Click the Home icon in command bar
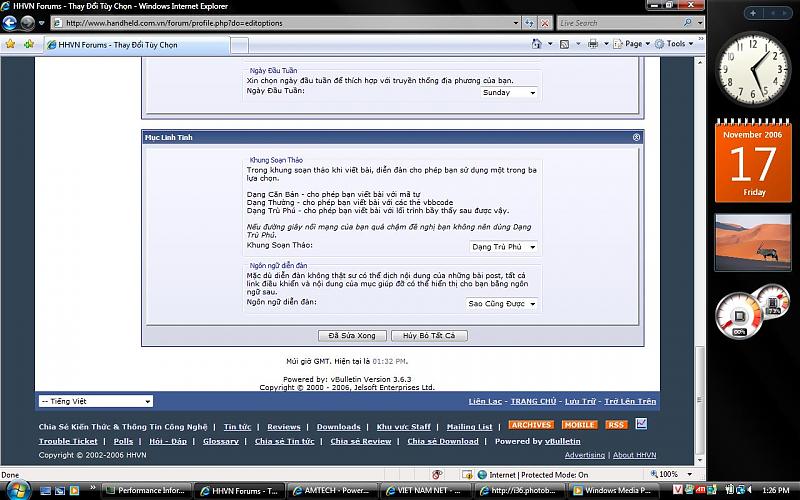Viewport: 800px width, 500px height. tap(537, 44)
